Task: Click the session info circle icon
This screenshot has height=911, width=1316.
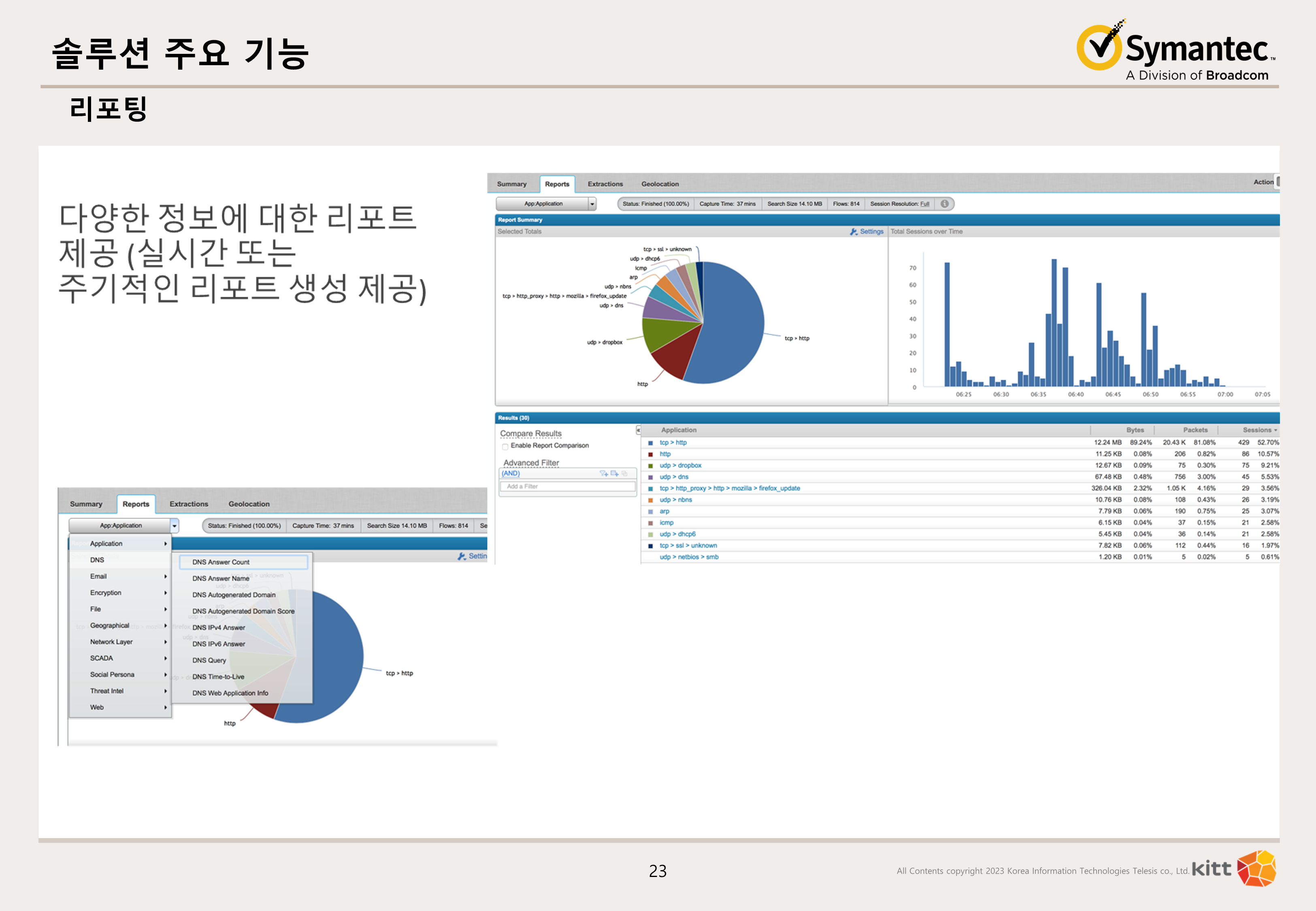Action: pos(945,204)
